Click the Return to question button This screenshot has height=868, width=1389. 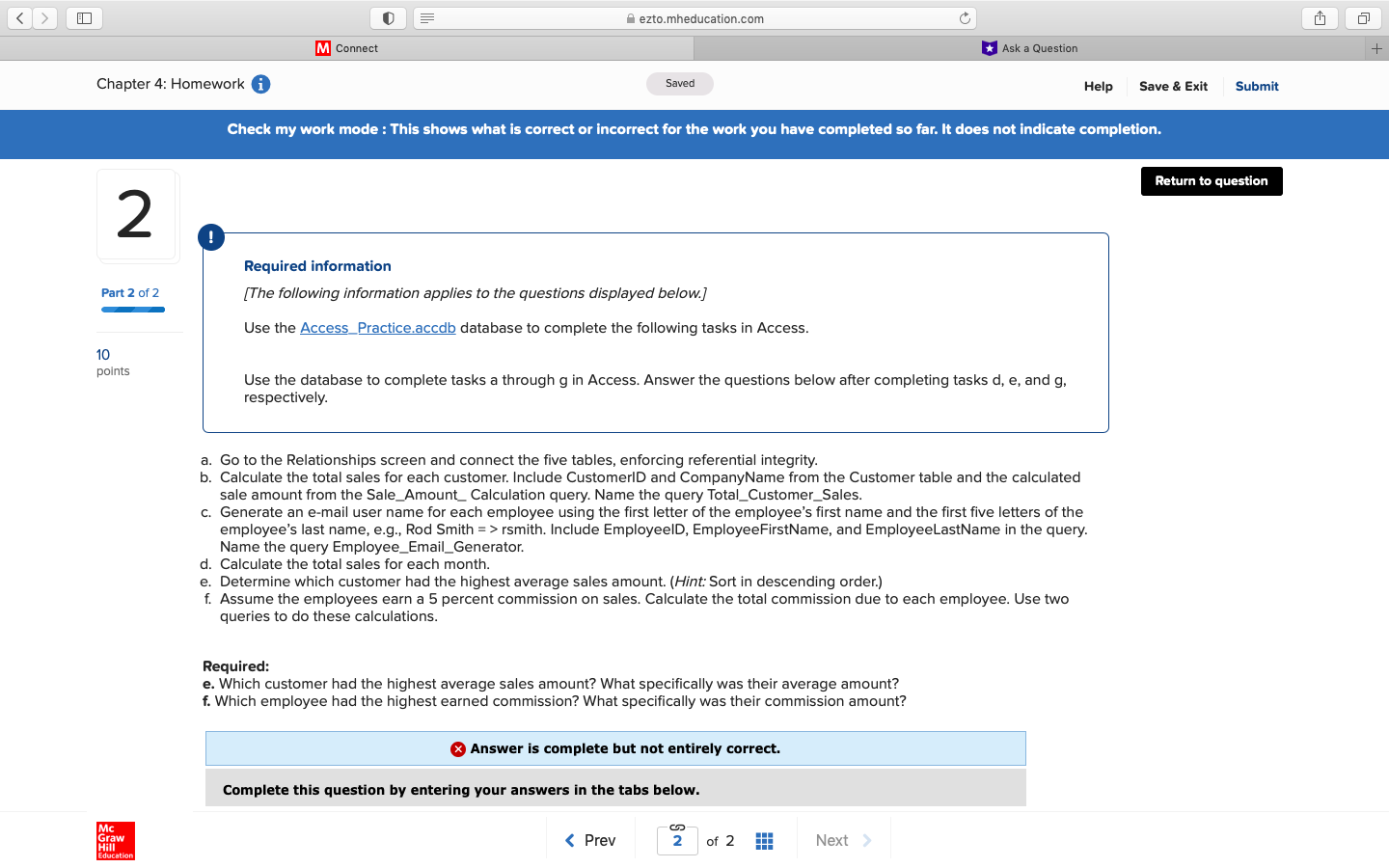pos(1211,180)
